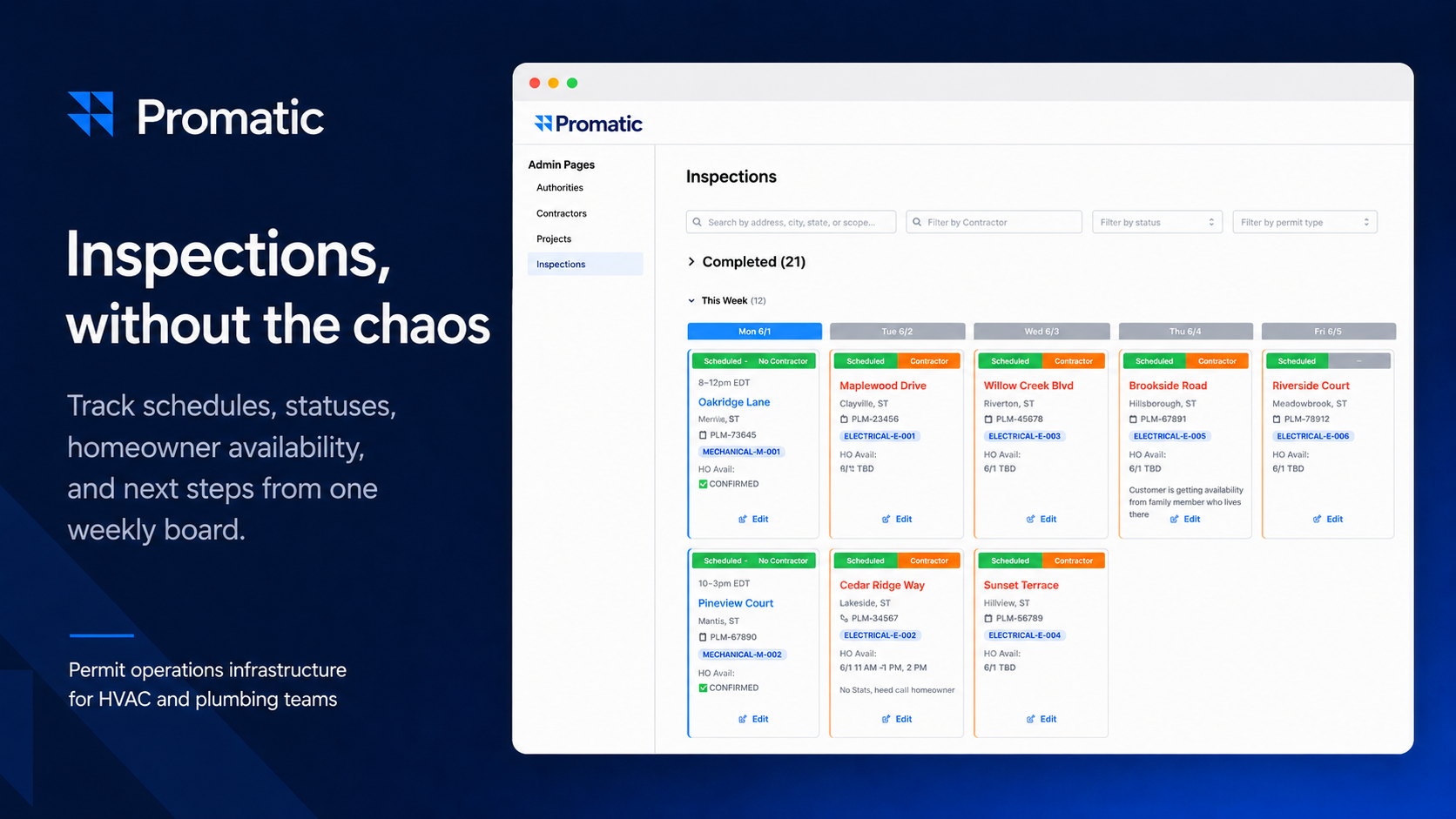Screen dimensions: 1456x819
Task: Open the Pineview Court address link
Action: point(736,603)
